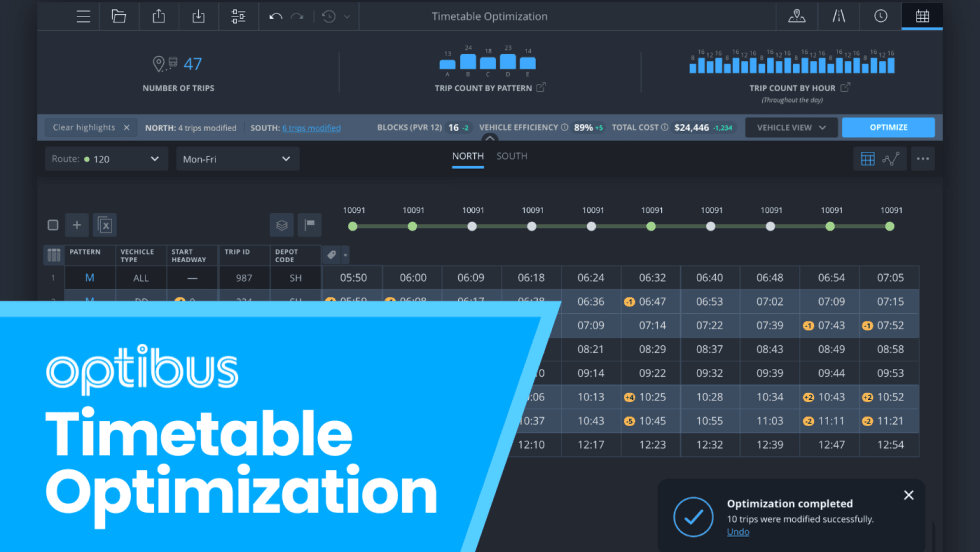Open the hamburger menu
980x552 pixels.
point(83,16)
